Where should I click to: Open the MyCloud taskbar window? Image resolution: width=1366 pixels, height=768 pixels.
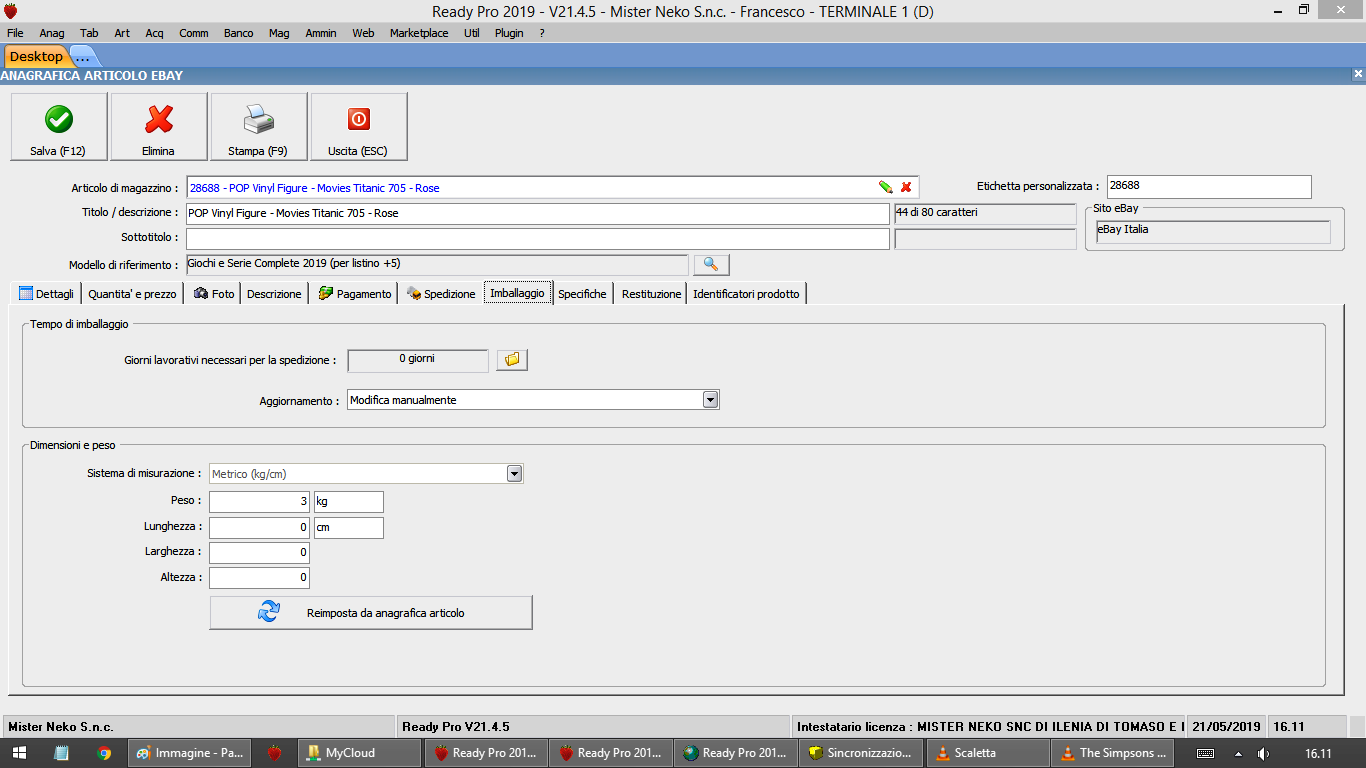[361, 753]
